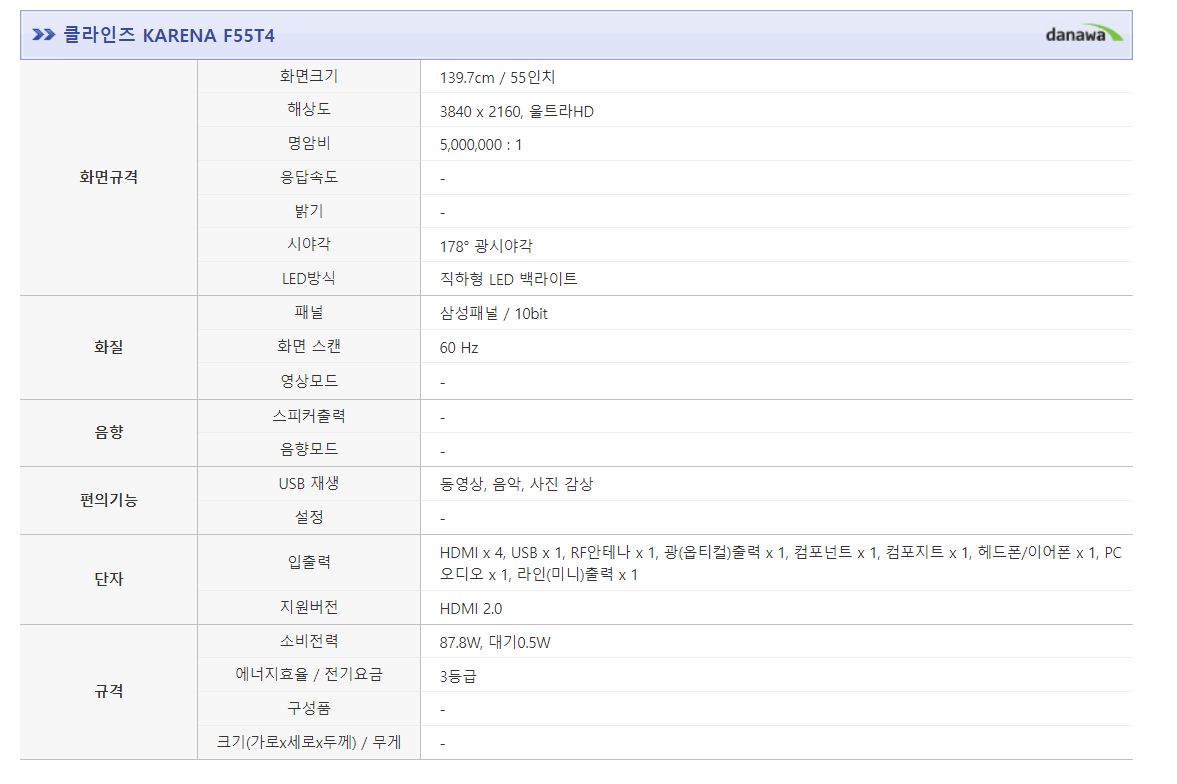Viewport: 1177px width, 784px height.
Task: Click the 시야각 label
Action: coord(309,245)
